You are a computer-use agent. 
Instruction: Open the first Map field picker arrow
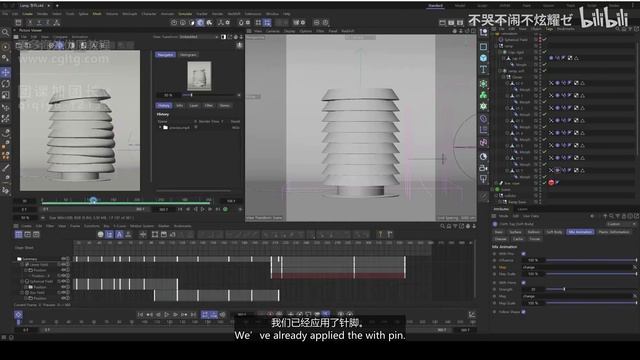click(634, 267)
